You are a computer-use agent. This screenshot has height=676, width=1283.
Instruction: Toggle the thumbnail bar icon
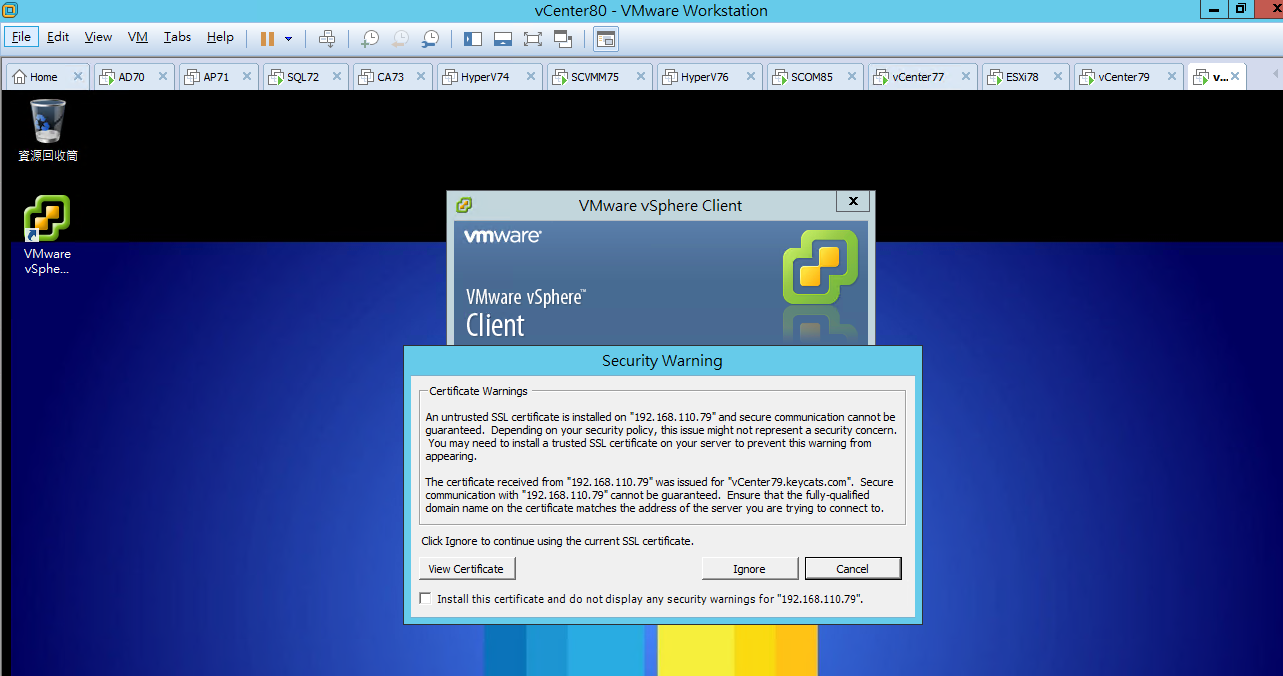click(x=503, y=38)
